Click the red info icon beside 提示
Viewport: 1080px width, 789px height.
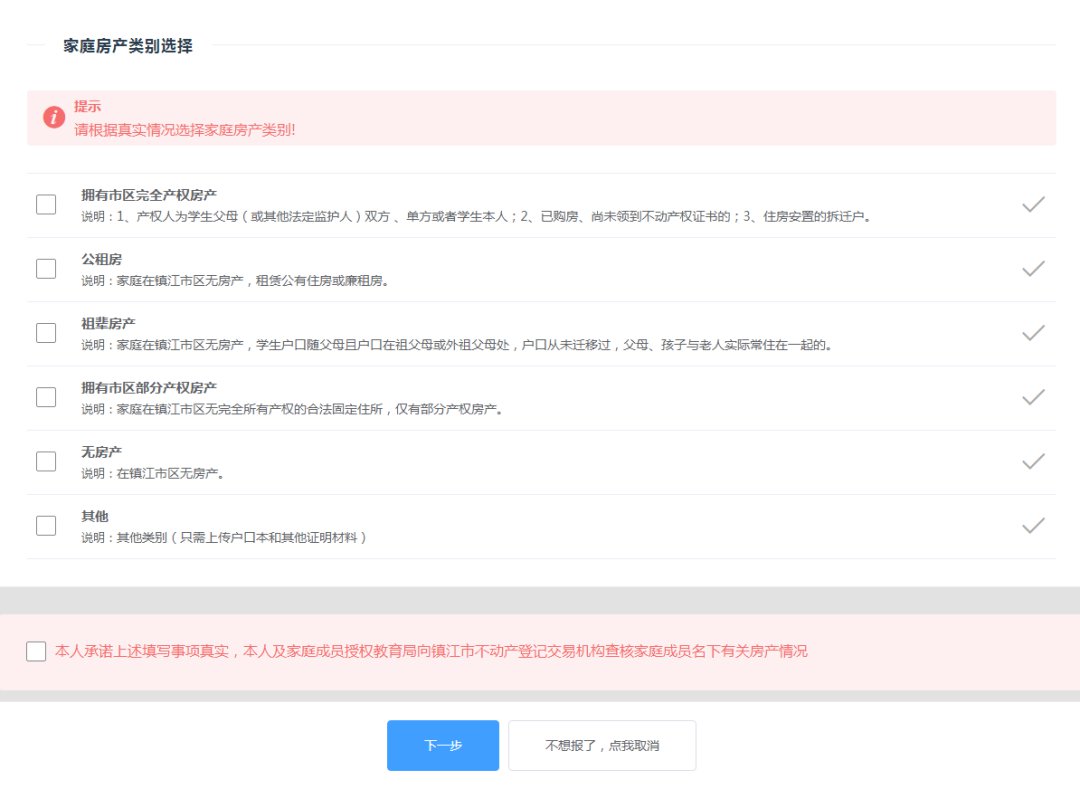pyautogui.click(x=54, y=117)
